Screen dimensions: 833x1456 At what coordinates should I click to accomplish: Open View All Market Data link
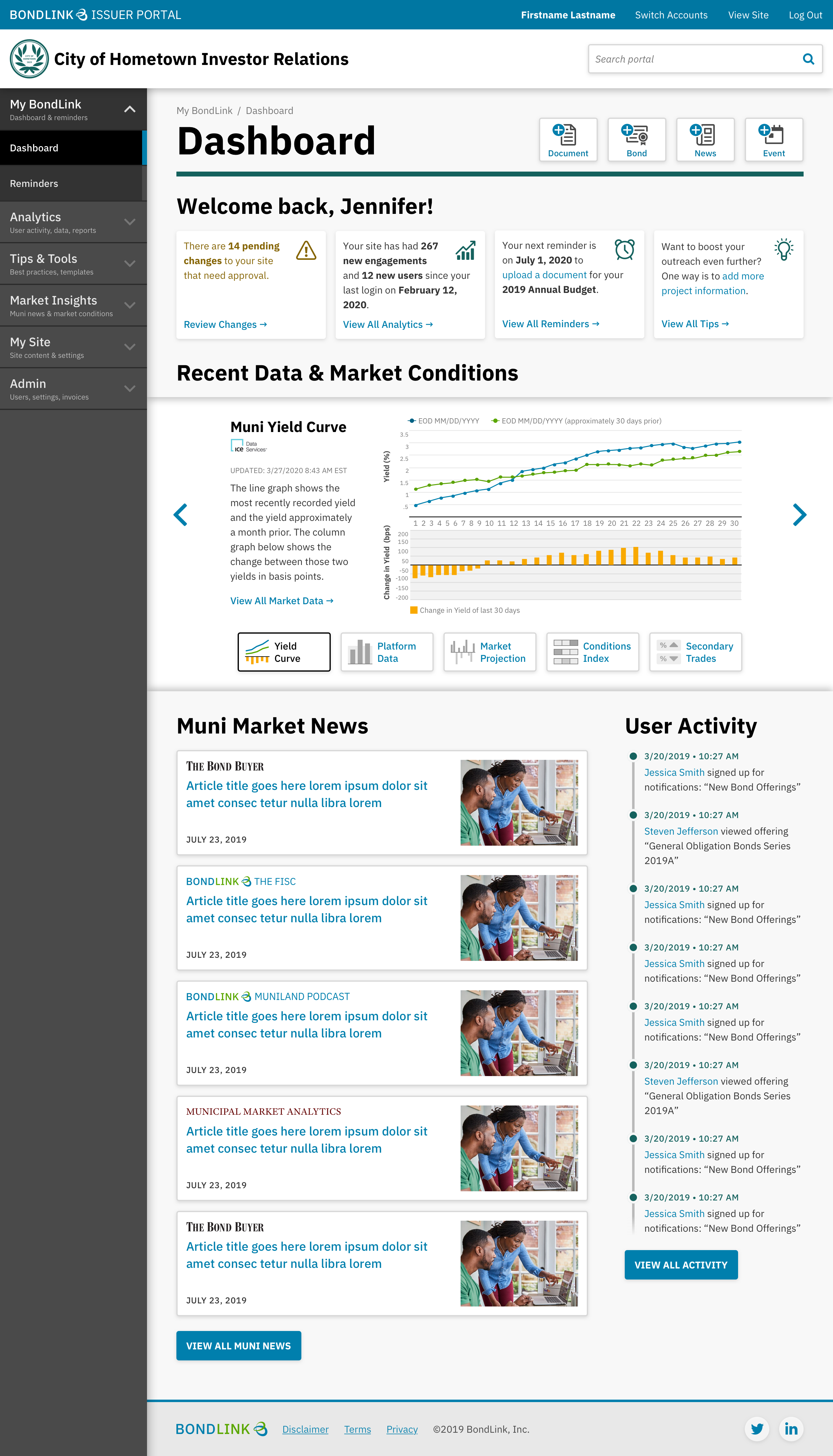click(281, 601)
